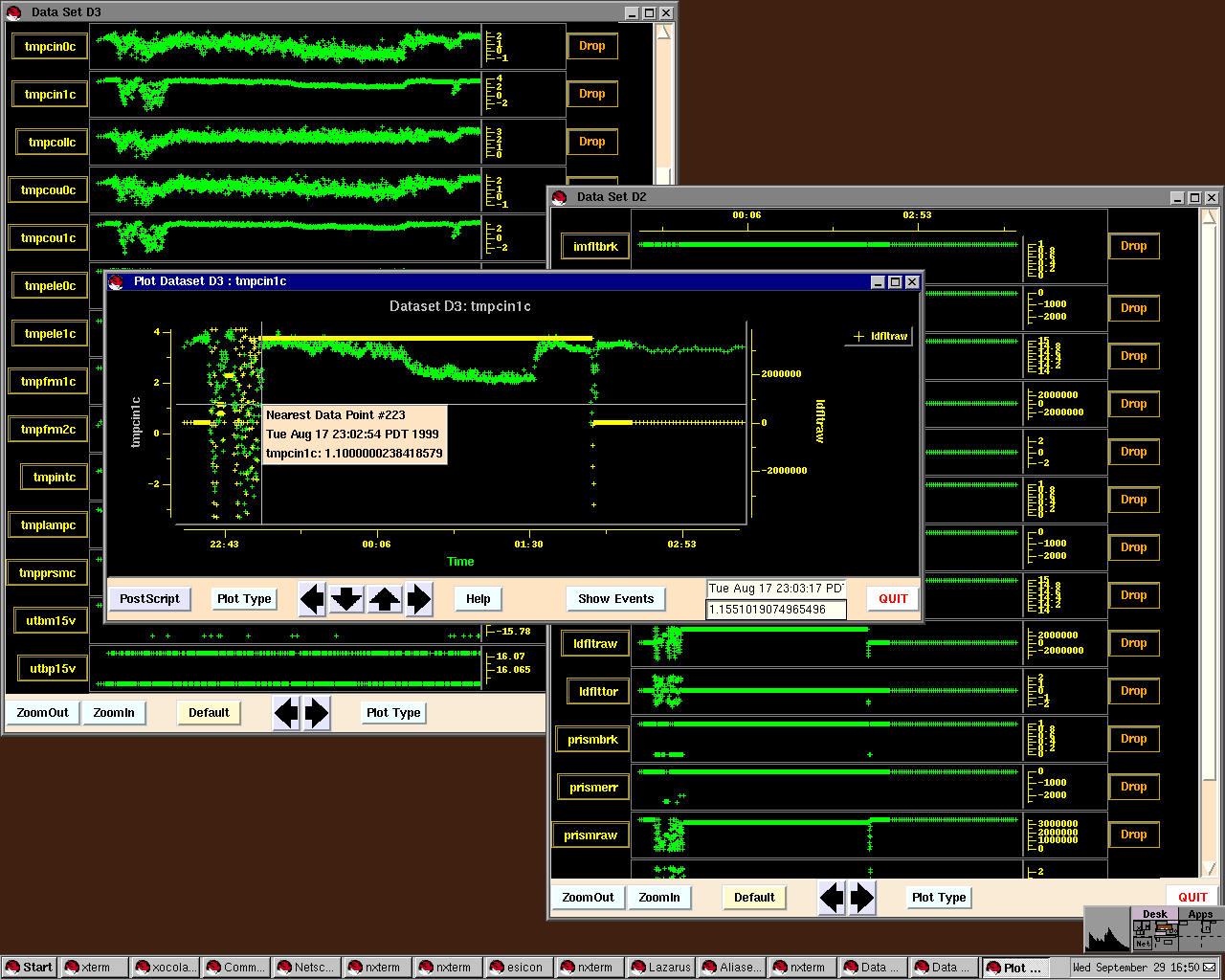
Task: Click the Nearest Data Point #223 tooltip
Action: pyautogui.click(x=354, y=434)
